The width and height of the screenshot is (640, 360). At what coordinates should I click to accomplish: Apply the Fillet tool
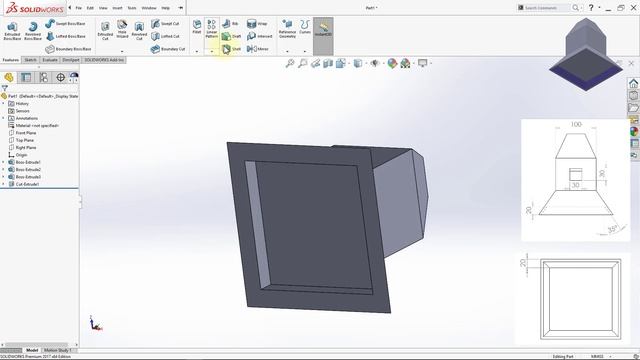click(197, 27)
